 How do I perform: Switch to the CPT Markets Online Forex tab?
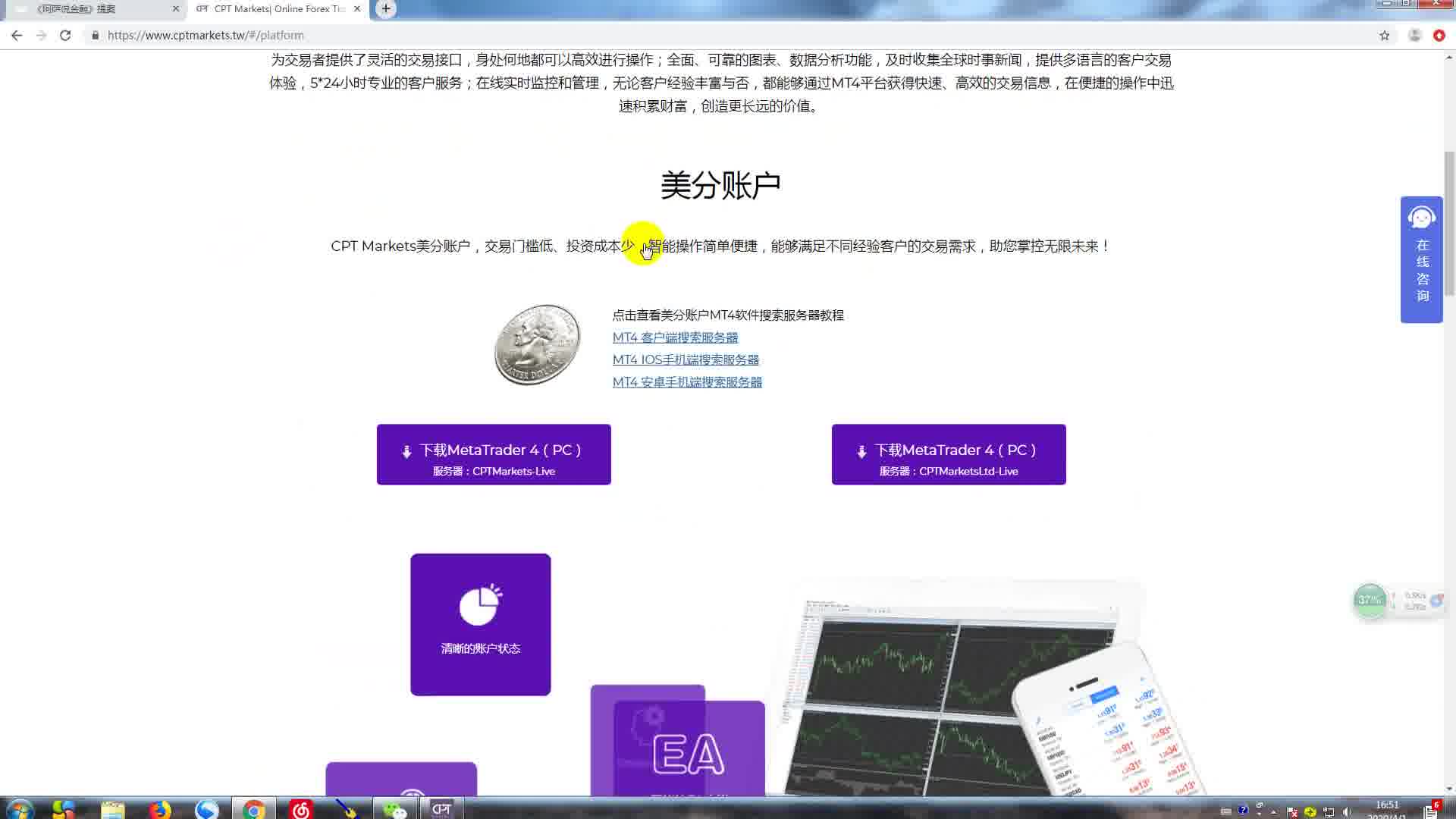[x=277, y=9]
